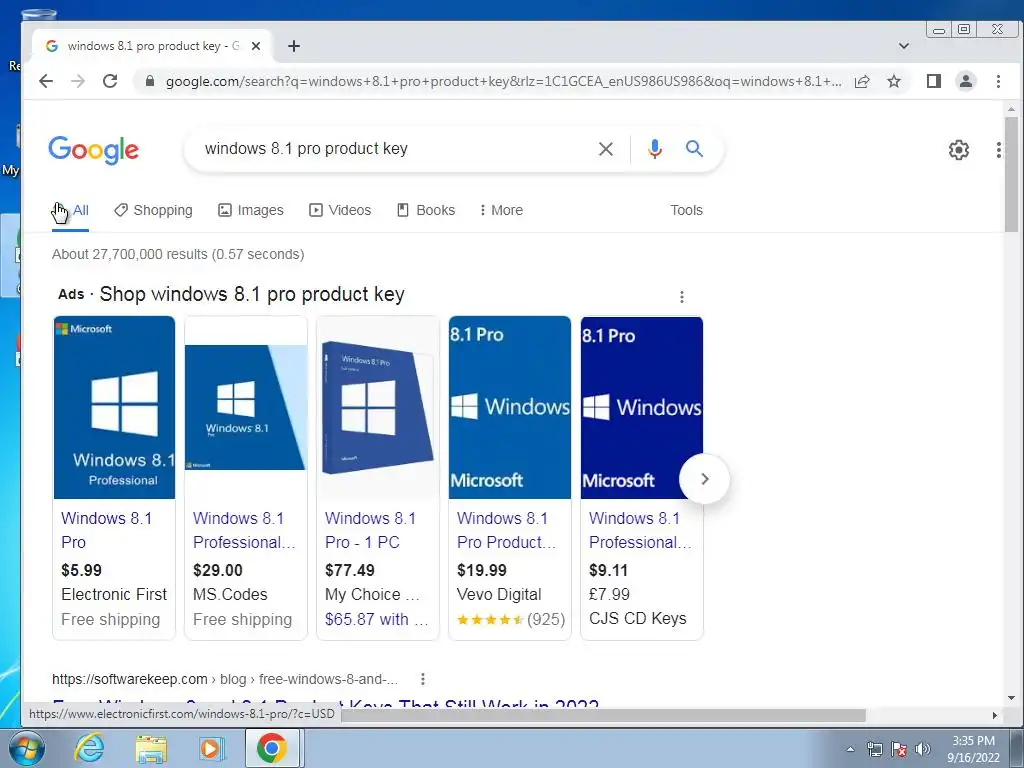1024x768 pixels.
Task: View site info via padlock icon
Action: click(x=150, y=81)
